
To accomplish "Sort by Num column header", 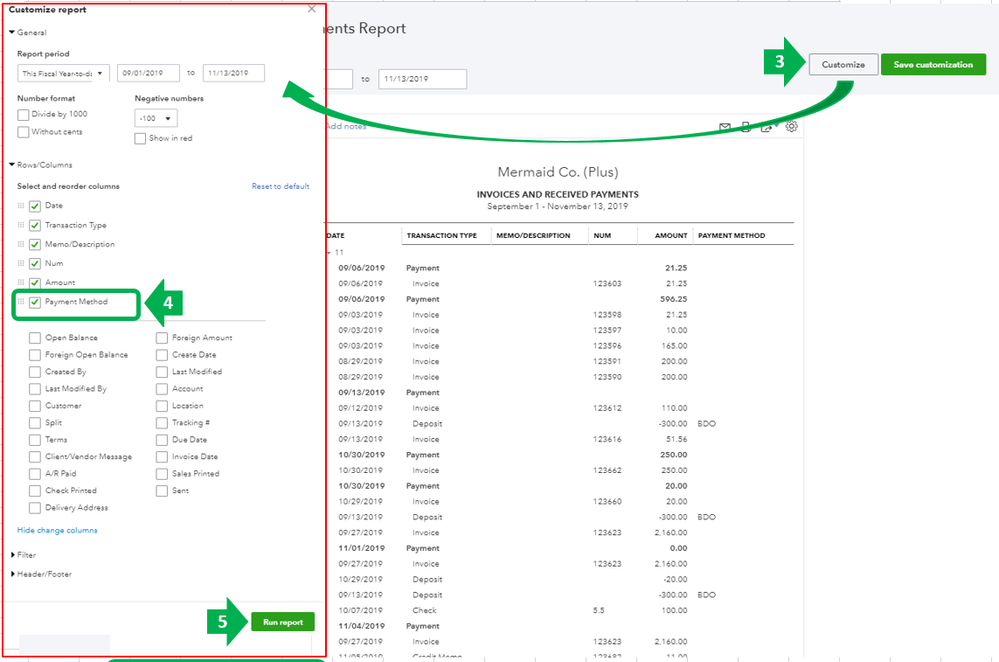I will click(x=602, y=236).
